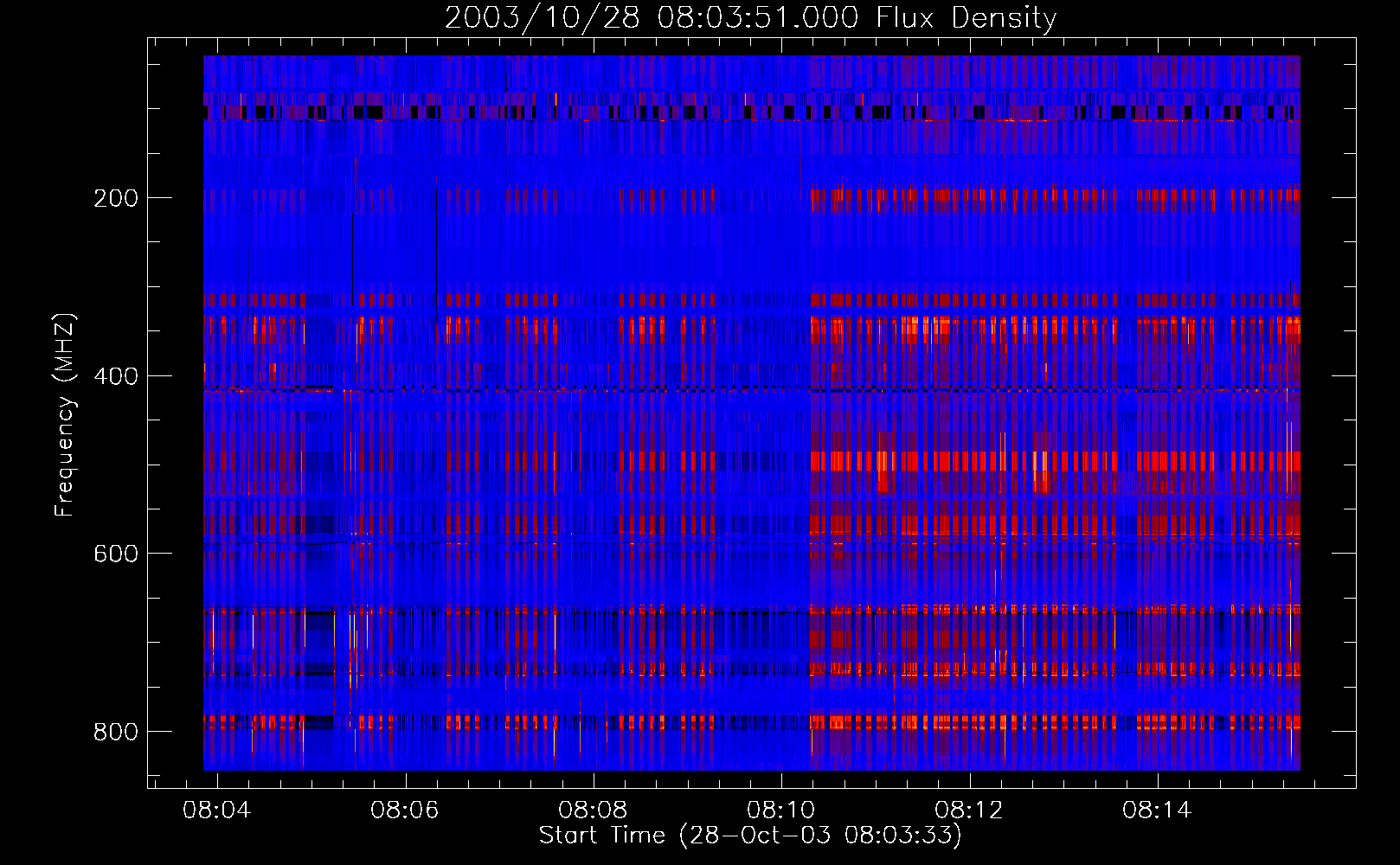Click the 08:08 time tick label
This screenshot has width=1400, height=865.
tap(593, 811)
